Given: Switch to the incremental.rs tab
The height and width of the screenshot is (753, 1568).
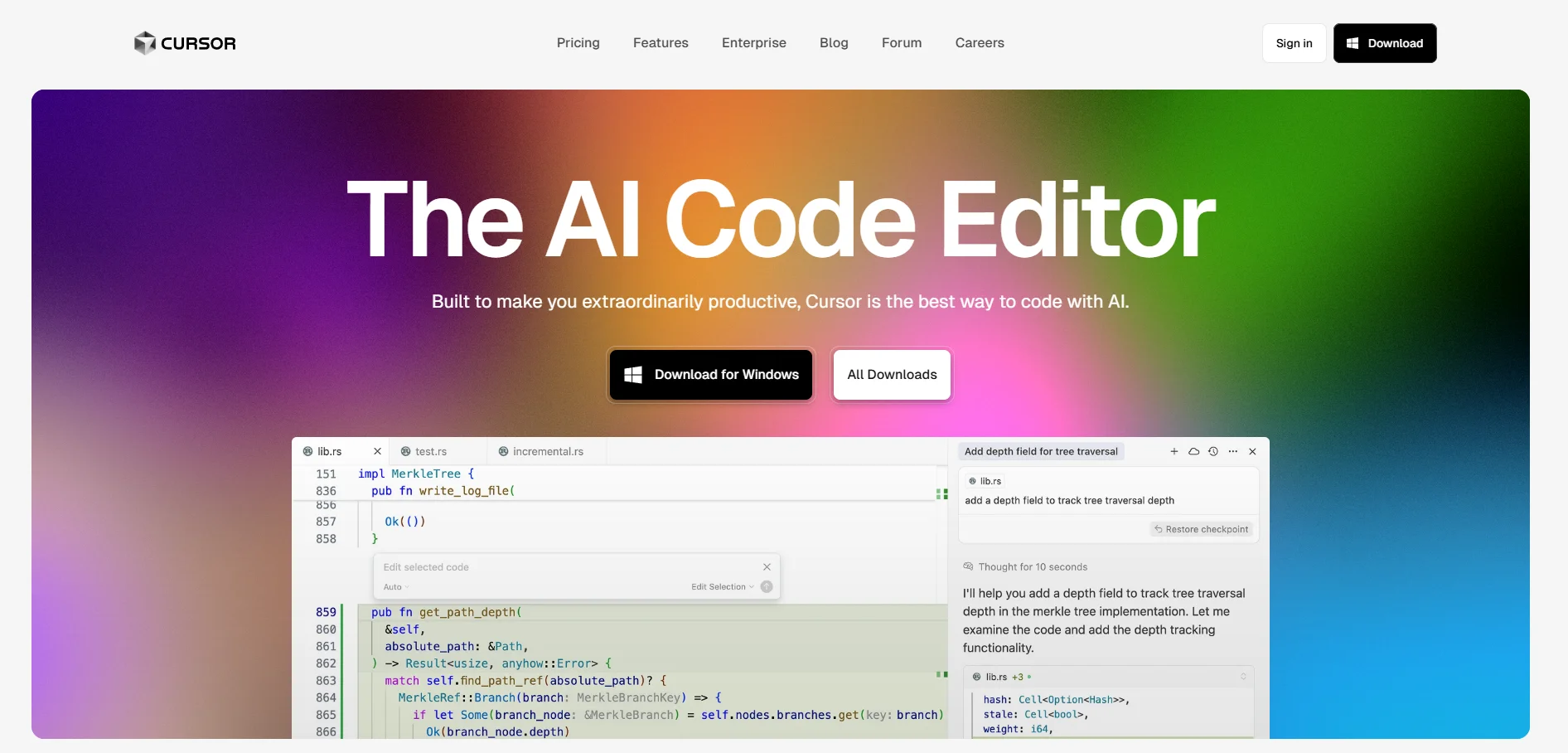Looking at the screenshot, I should [548, 451].
